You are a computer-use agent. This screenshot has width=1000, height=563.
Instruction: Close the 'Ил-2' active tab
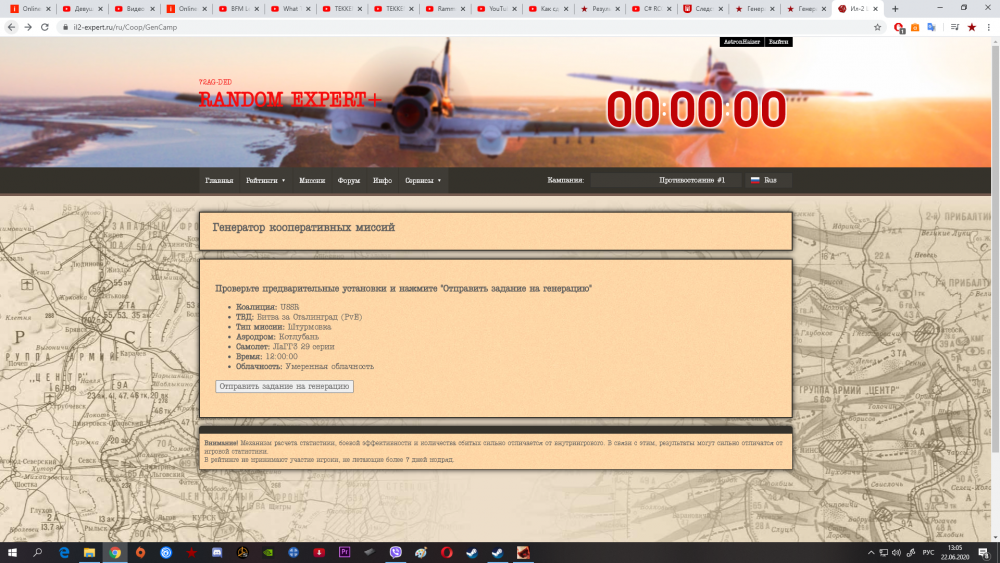click(x=875, y=9)
